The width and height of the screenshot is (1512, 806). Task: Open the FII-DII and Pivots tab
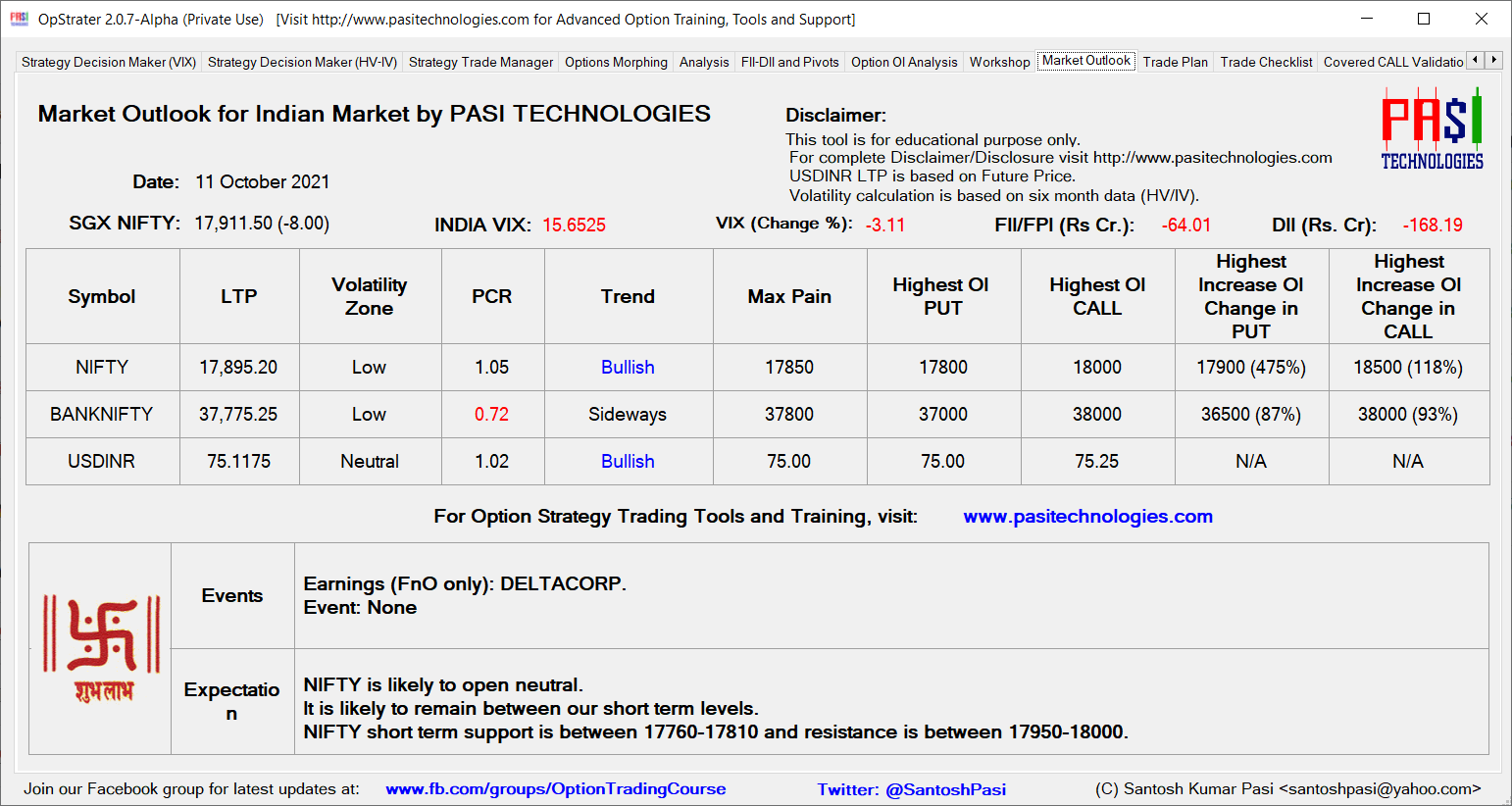790,62
